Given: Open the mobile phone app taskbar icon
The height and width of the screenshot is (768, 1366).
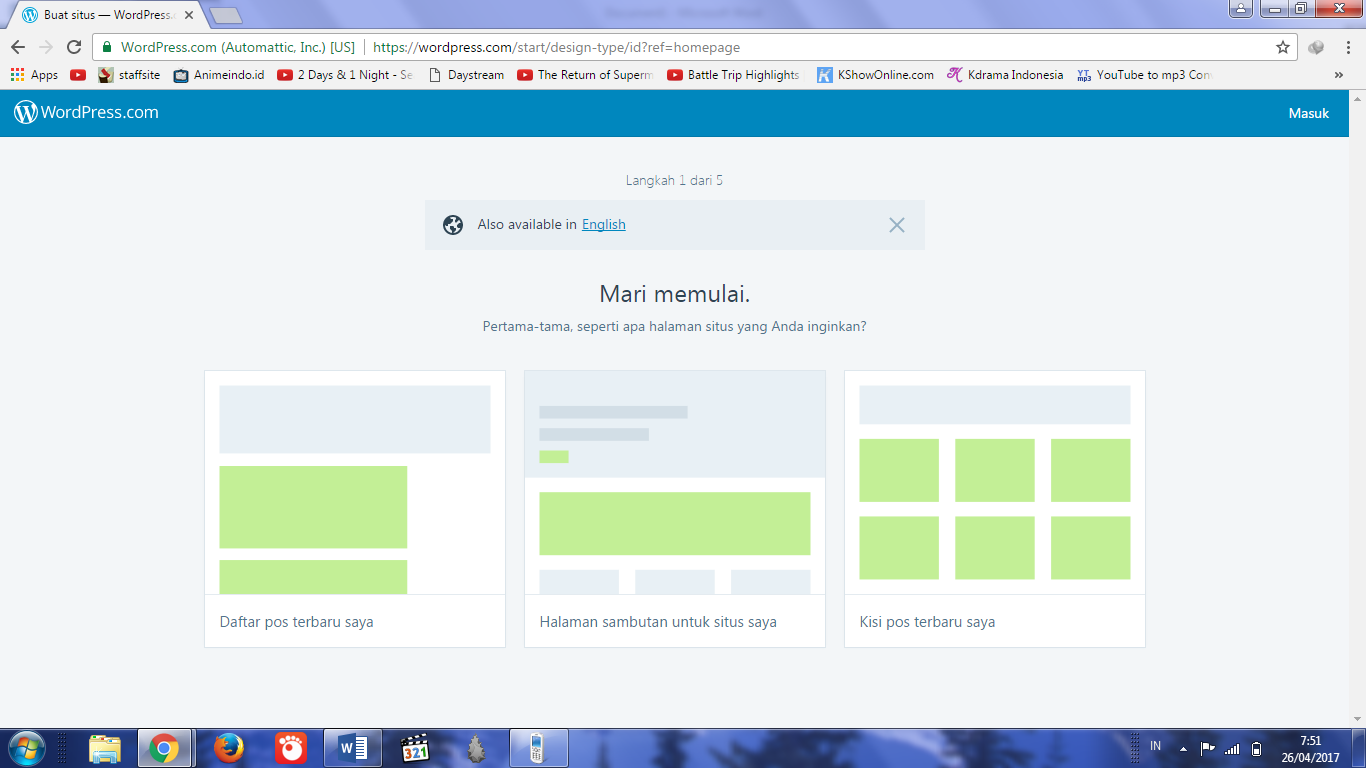Looking at the screenshot, I should coord(539,748).
